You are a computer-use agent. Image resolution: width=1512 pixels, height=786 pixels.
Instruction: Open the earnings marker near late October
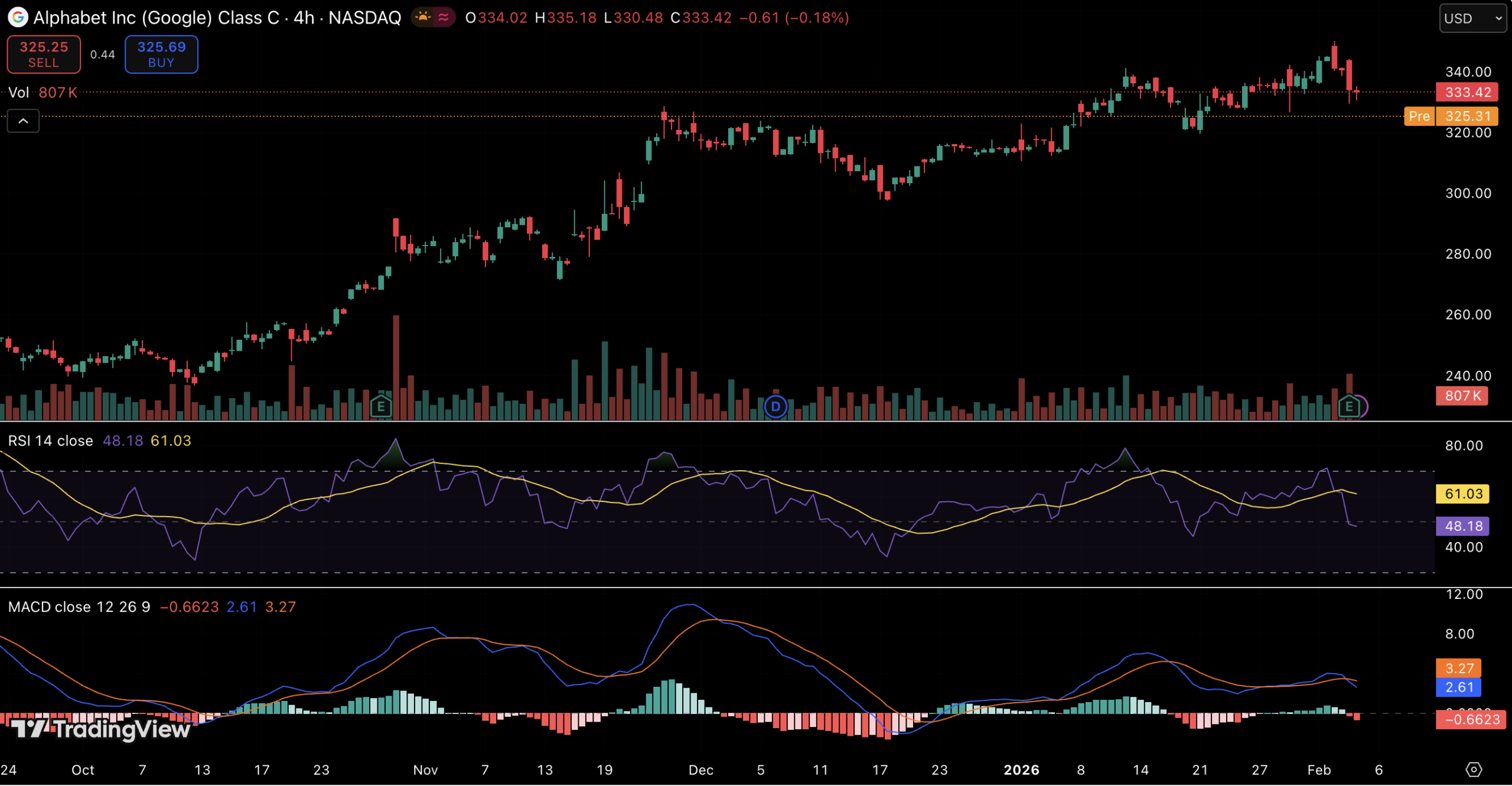[x=381, y=406]
